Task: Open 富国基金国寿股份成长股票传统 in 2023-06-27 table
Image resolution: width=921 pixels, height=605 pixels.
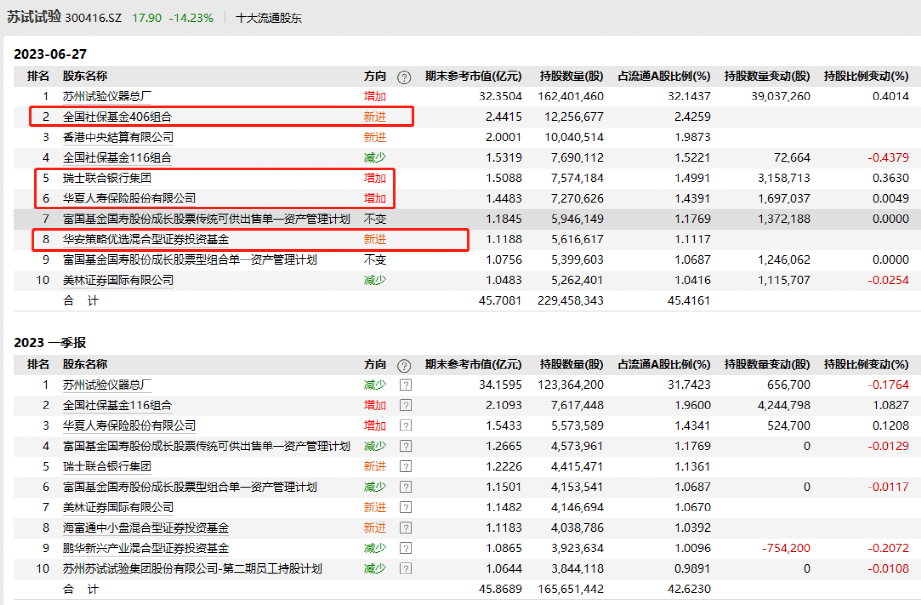Action: coord(206,219)
